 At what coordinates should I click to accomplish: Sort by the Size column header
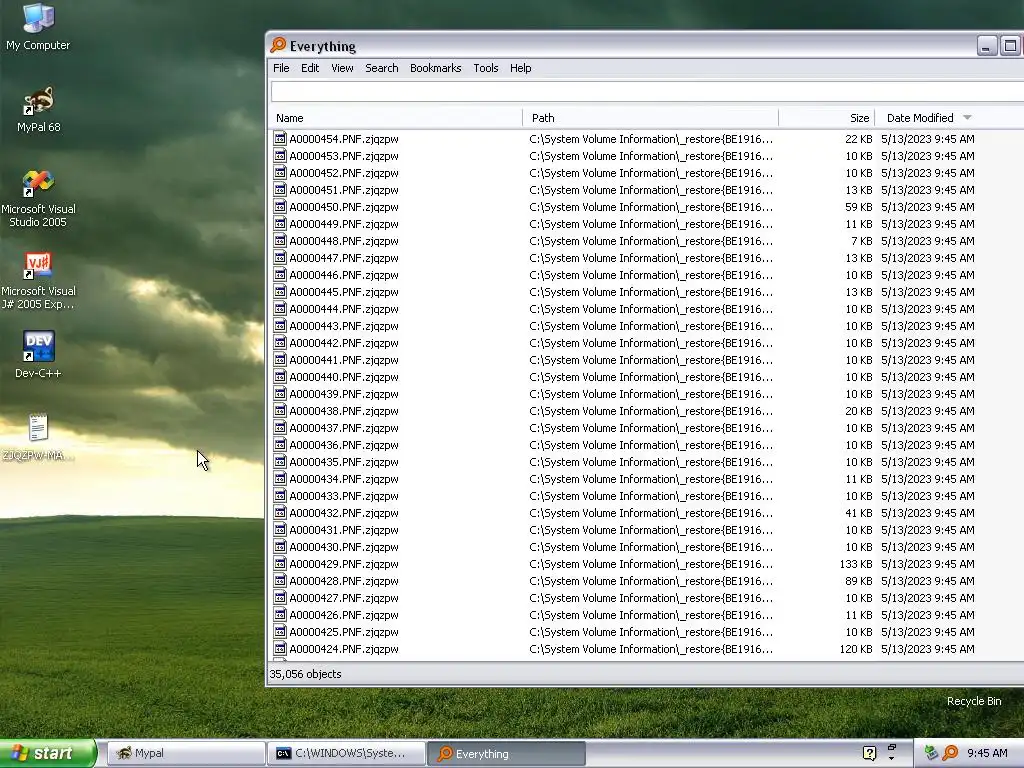point(827,118)
